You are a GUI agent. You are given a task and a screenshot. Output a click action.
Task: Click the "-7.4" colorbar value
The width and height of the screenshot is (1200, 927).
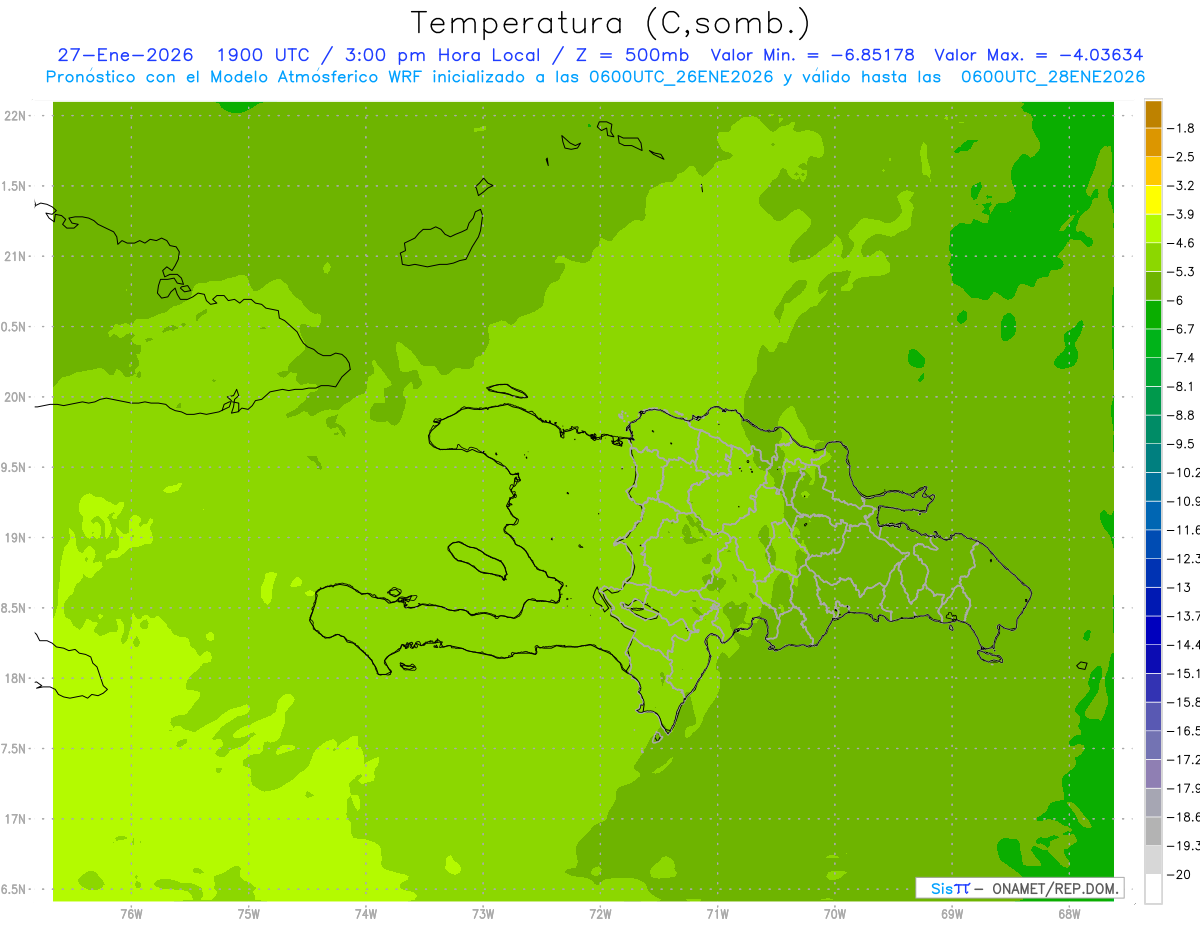tap(1181, 358)
